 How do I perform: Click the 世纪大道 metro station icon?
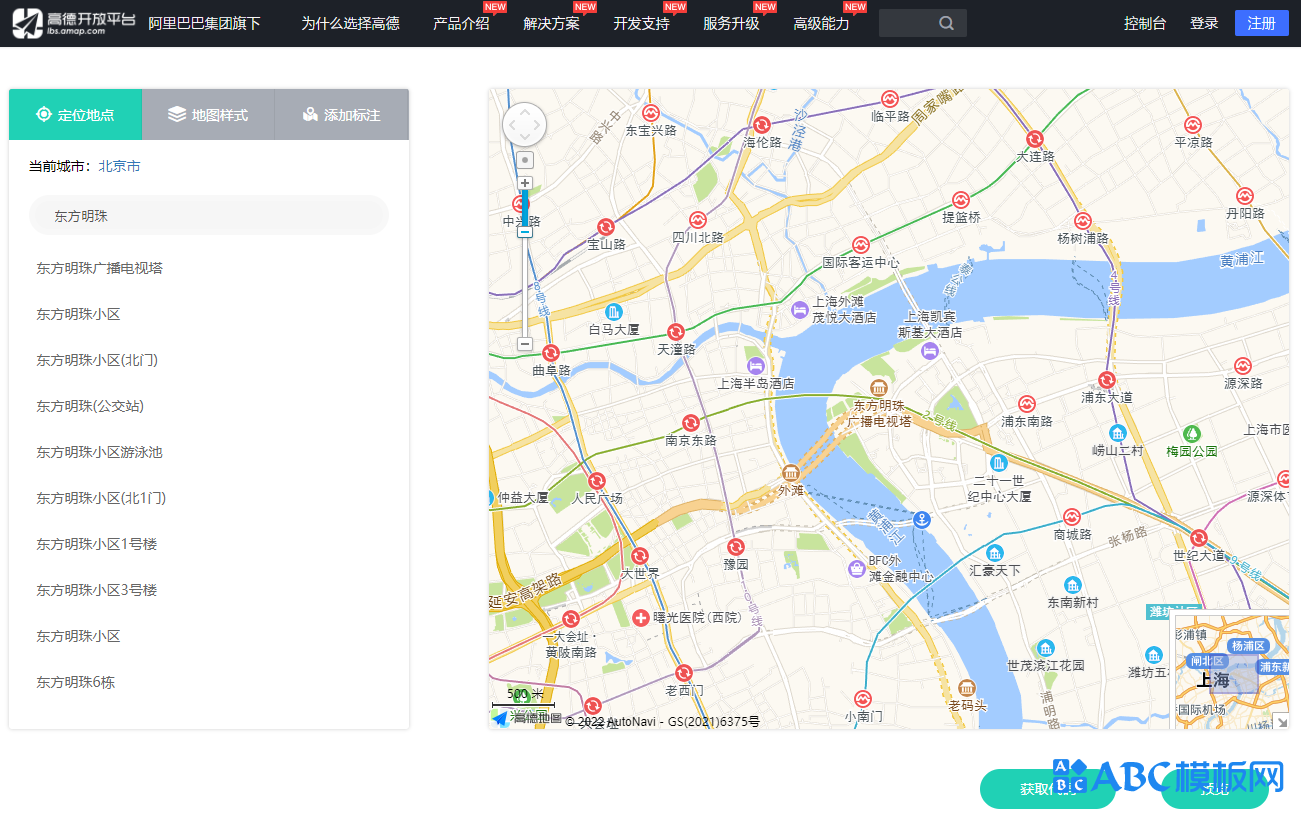1199,537
